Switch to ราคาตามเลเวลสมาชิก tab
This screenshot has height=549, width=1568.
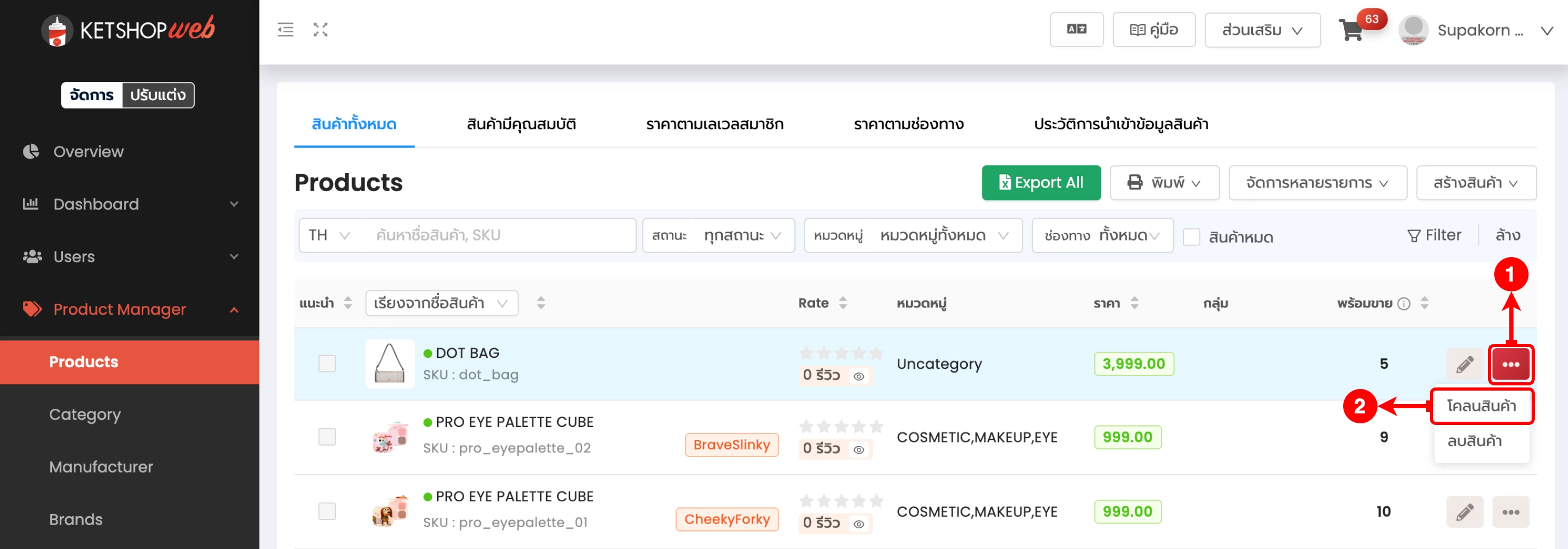[714, 124]
